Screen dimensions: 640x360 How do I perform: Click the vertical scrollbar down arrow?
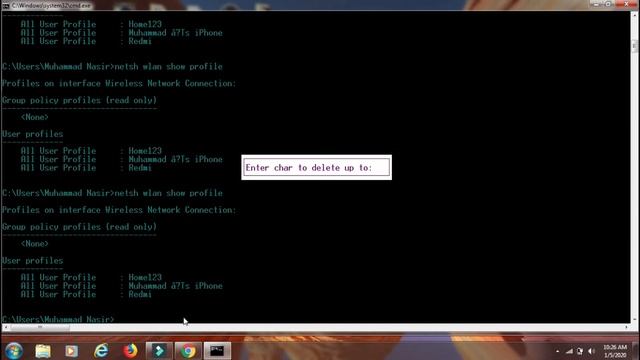pyautogui.click(x=635, y=320)
